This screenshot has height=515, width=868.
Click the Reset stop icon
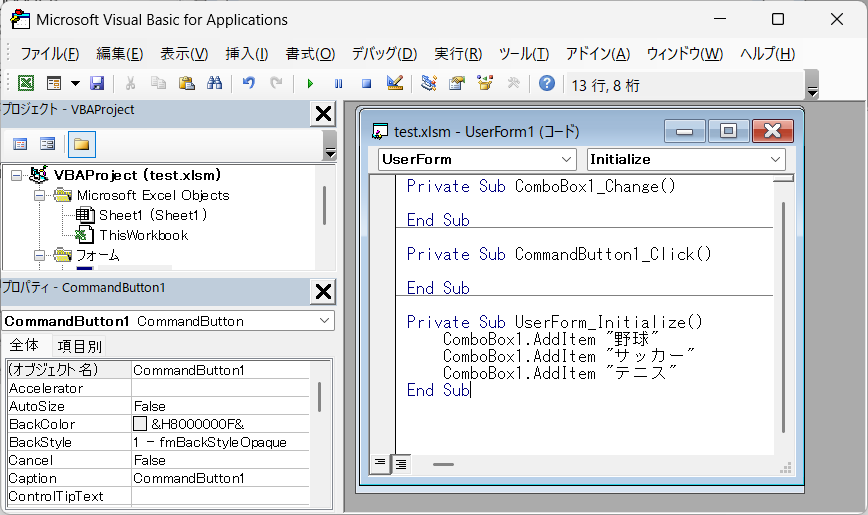tap(366, 84)
